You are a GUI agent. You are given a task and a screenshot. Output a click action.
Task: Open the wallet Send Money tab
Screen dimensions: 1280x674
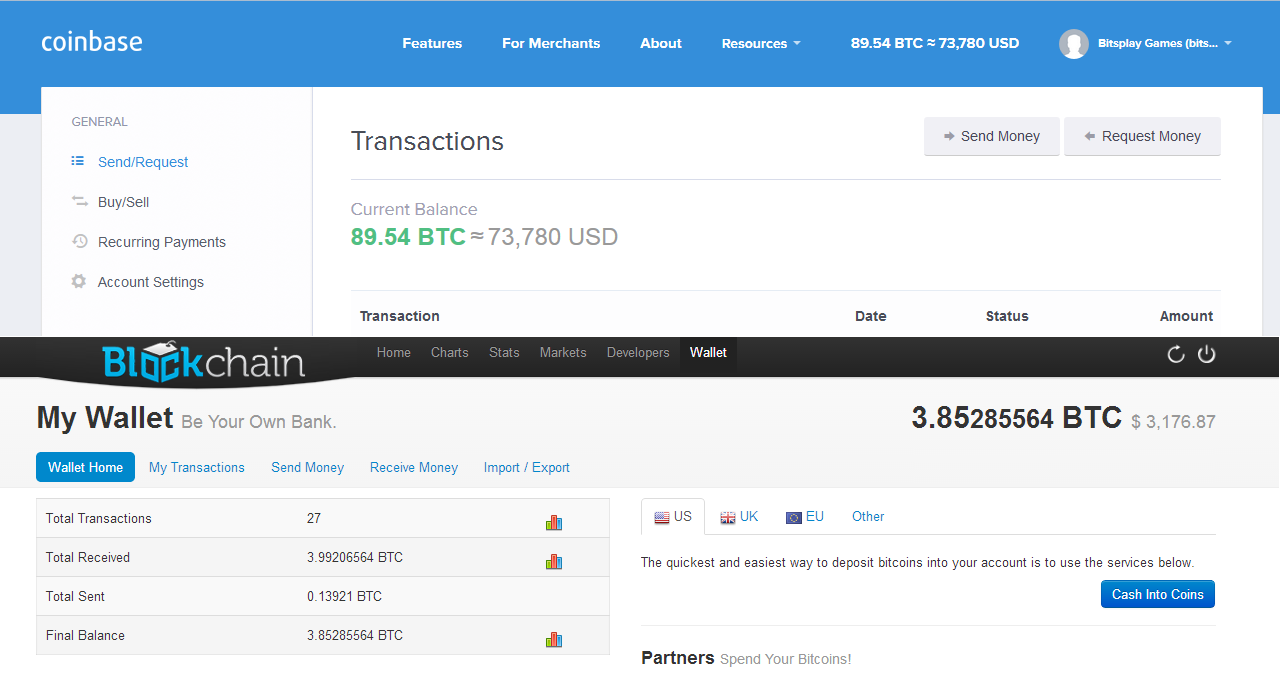(307, 467)
